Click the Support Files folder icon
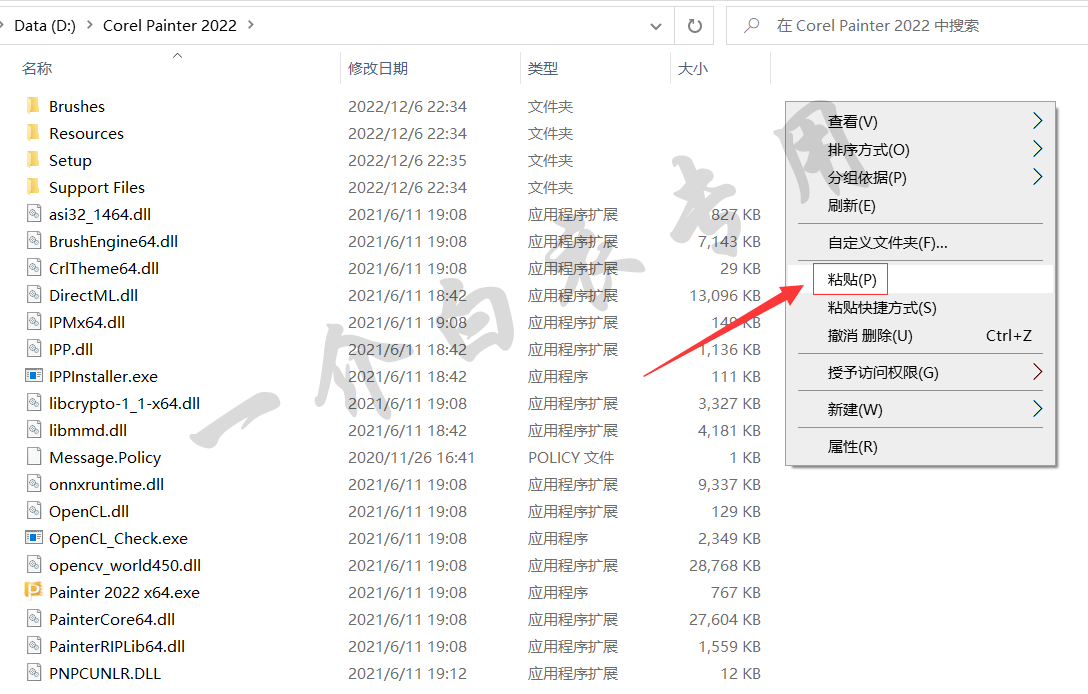 pyautogui.click(x=33, y=187)
